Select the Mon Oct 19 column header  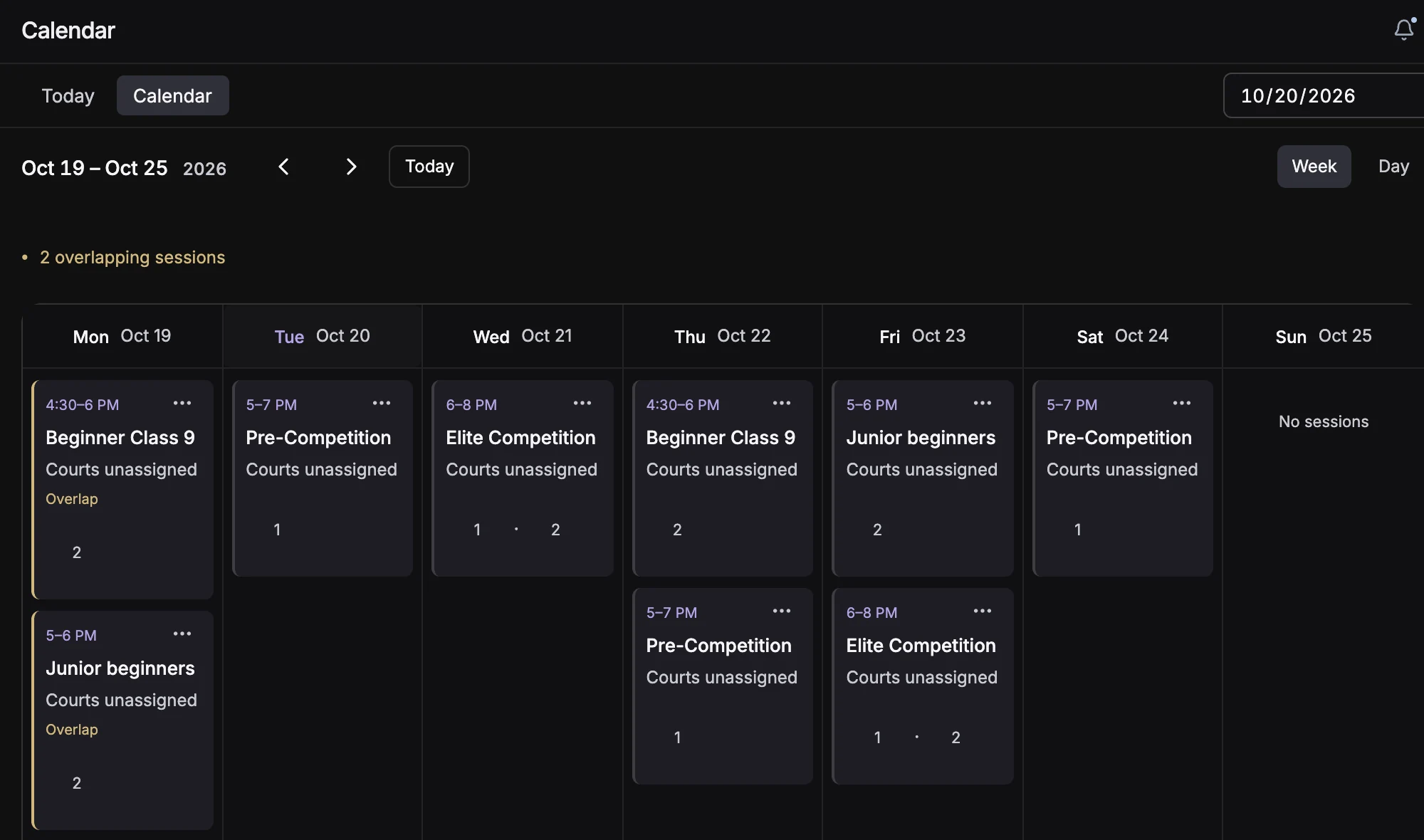pos(122,336)
